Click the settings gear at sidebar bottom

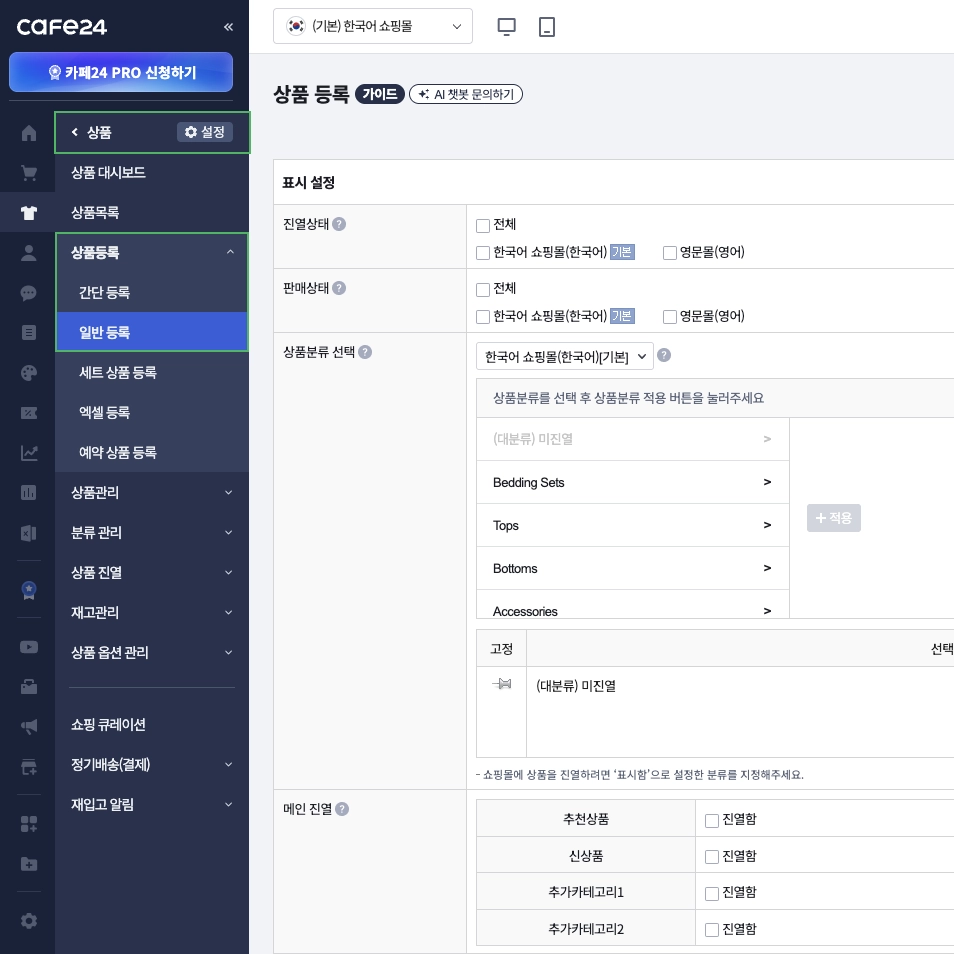(x=29, y=921)
